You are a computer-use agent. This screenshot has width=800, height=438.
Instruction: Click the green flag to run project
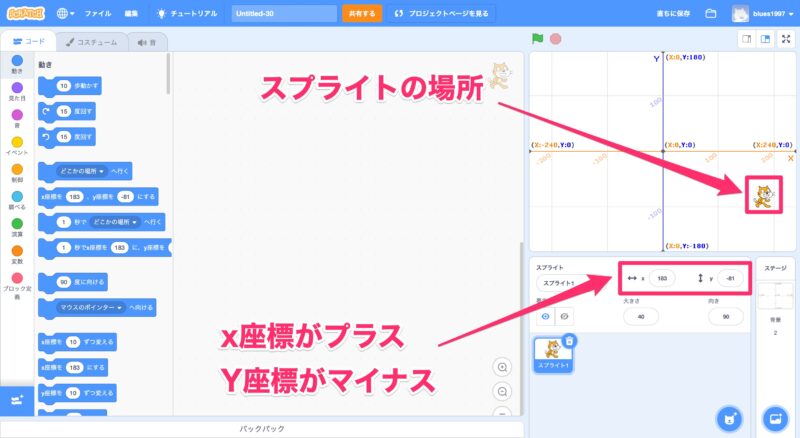tap(537, 39)
